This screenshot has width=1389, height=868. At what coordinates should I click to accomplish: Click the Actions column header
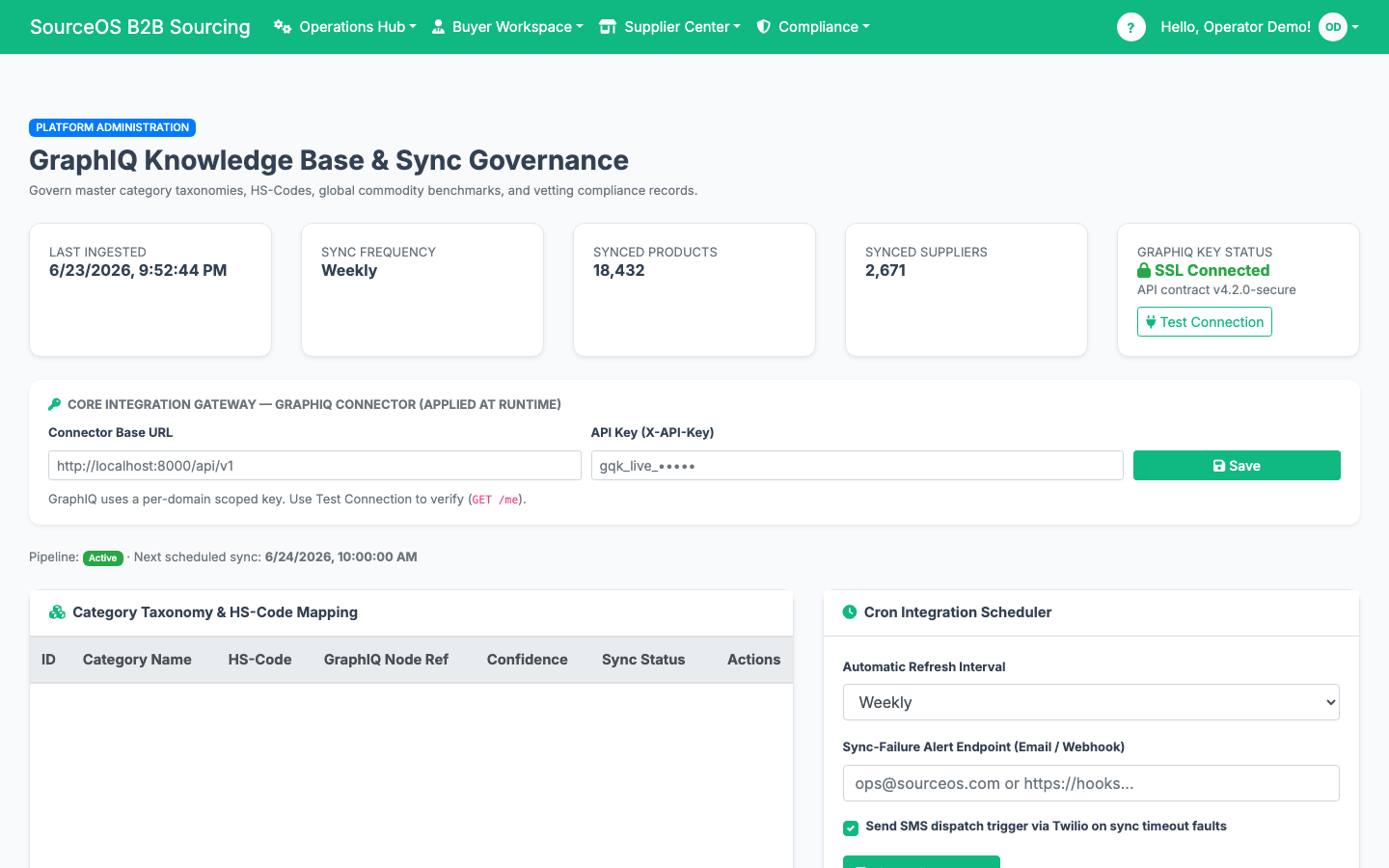(x=753, y=660)
